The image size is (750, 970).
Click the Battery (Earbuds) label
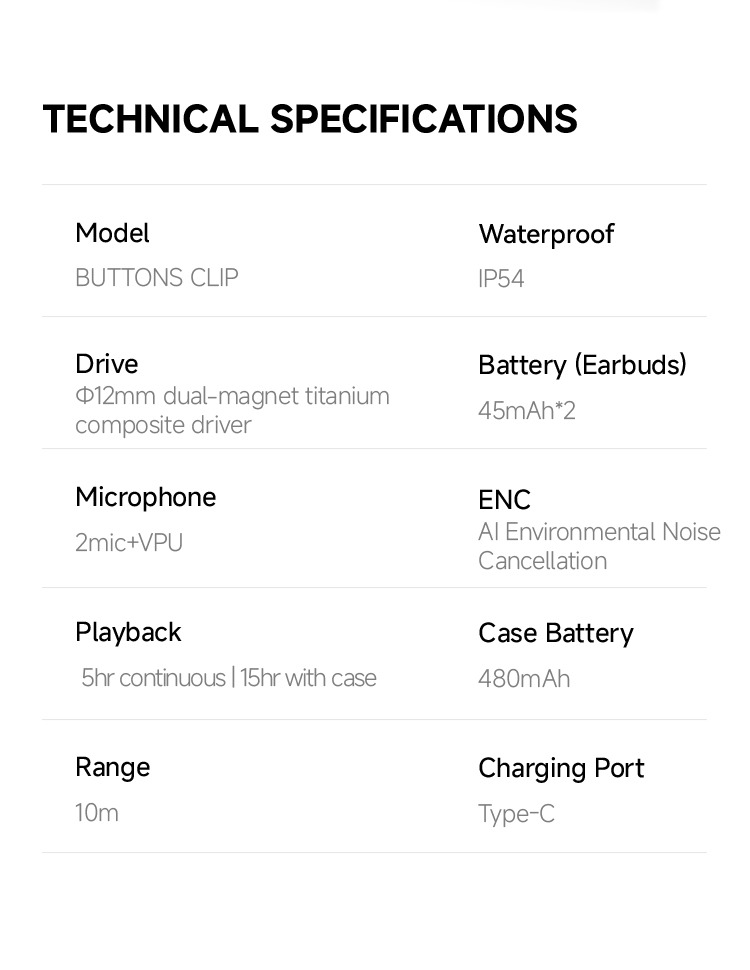pos(582,365)
